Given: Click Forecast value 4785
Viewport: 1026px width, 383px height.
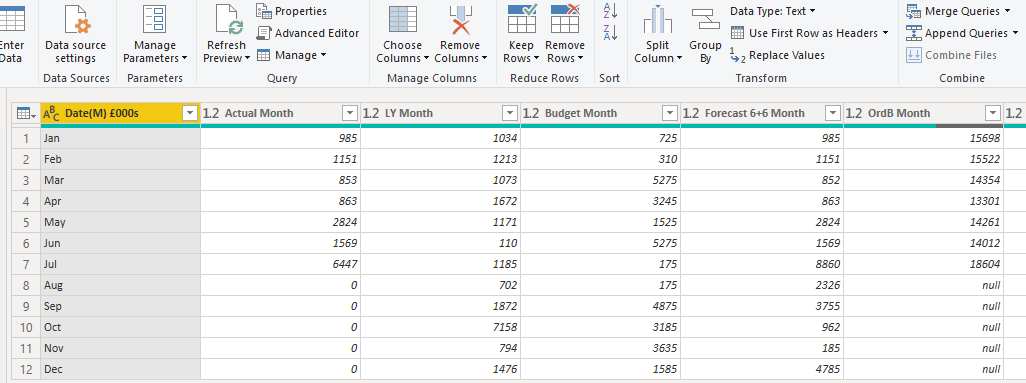Looking at the screenshot, I should pyautogui.click(x=762, y=369).
